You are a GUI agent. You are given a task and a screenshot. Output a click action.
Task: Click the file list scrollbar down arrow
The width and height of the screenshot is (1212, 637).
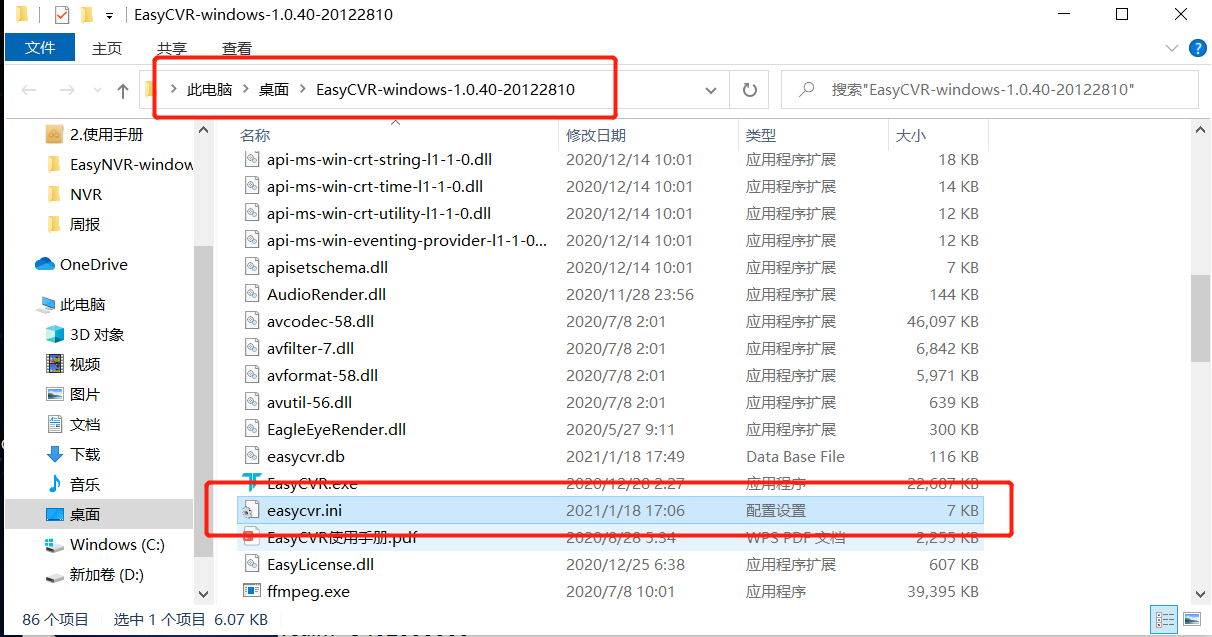1201,594
